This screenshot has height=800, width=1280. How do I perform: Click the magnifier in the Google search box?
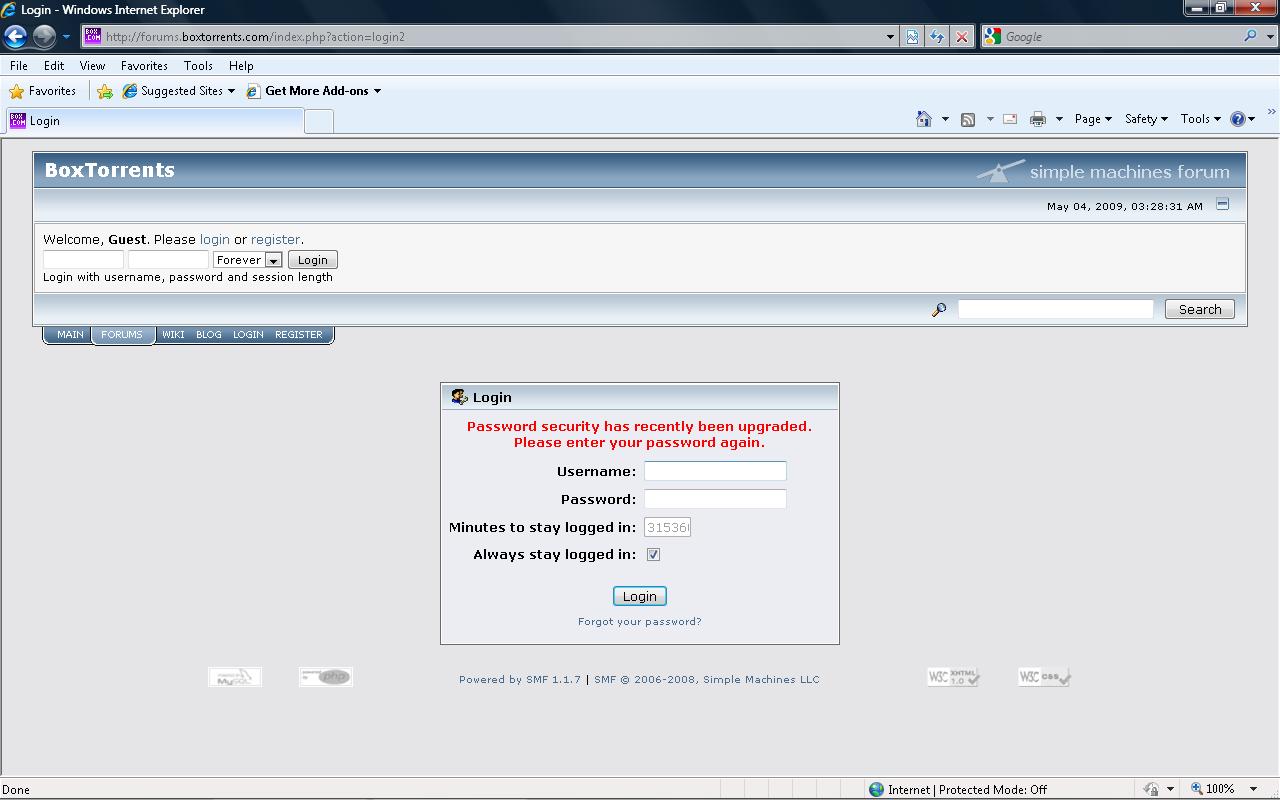(x=1250, y=36)
